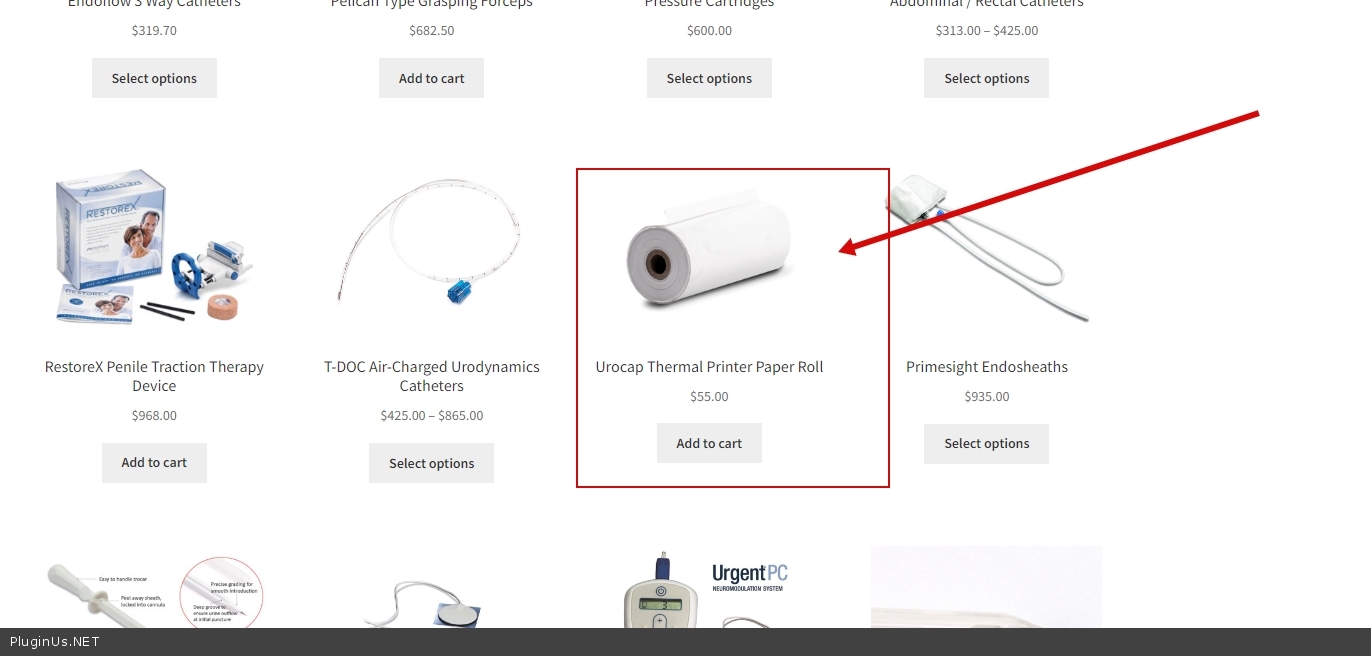Screen dimensions: 1371x656
Task: Open the T-DOC catheter product image
Action: pos(431,246)
